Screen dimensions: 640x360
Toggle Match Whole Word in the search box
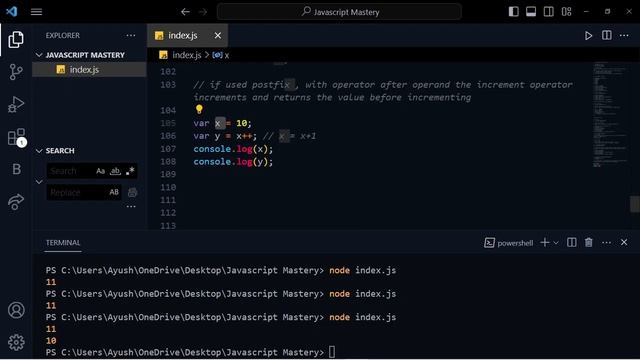click(116, 171)
